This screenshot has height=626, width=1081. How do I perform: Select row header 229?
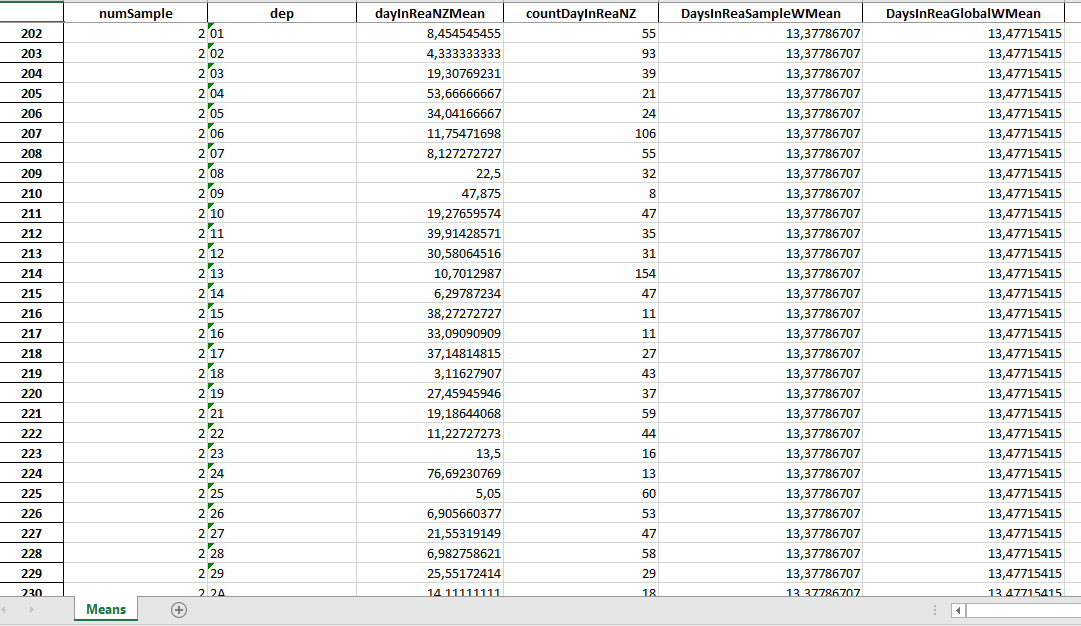pos(32,574)
